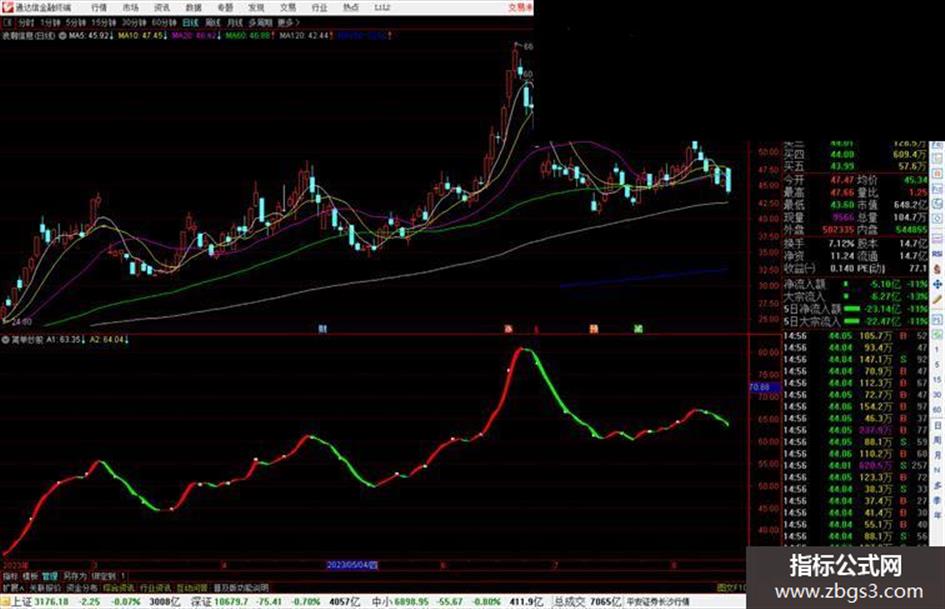
Task: Open the 行业资讯 tab
Action: click(155, 587)
